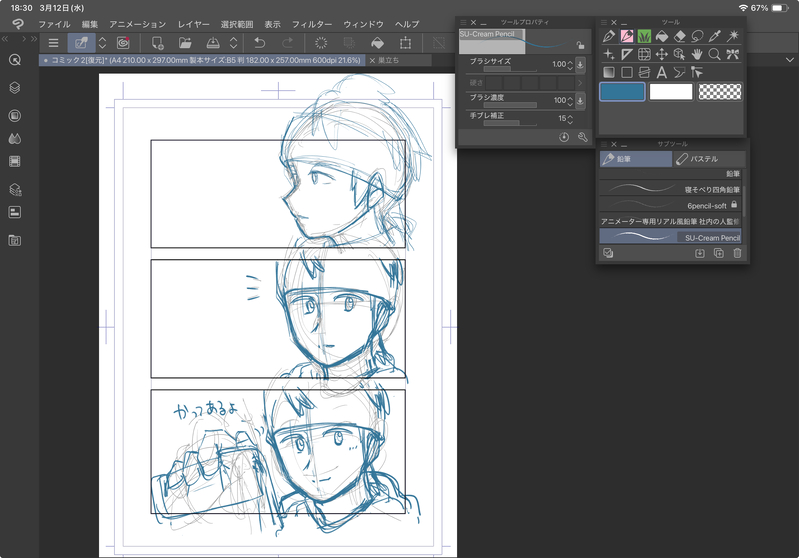Select the ribbon-shaped tool icon
799x558 pixels.
click(733, 54)
